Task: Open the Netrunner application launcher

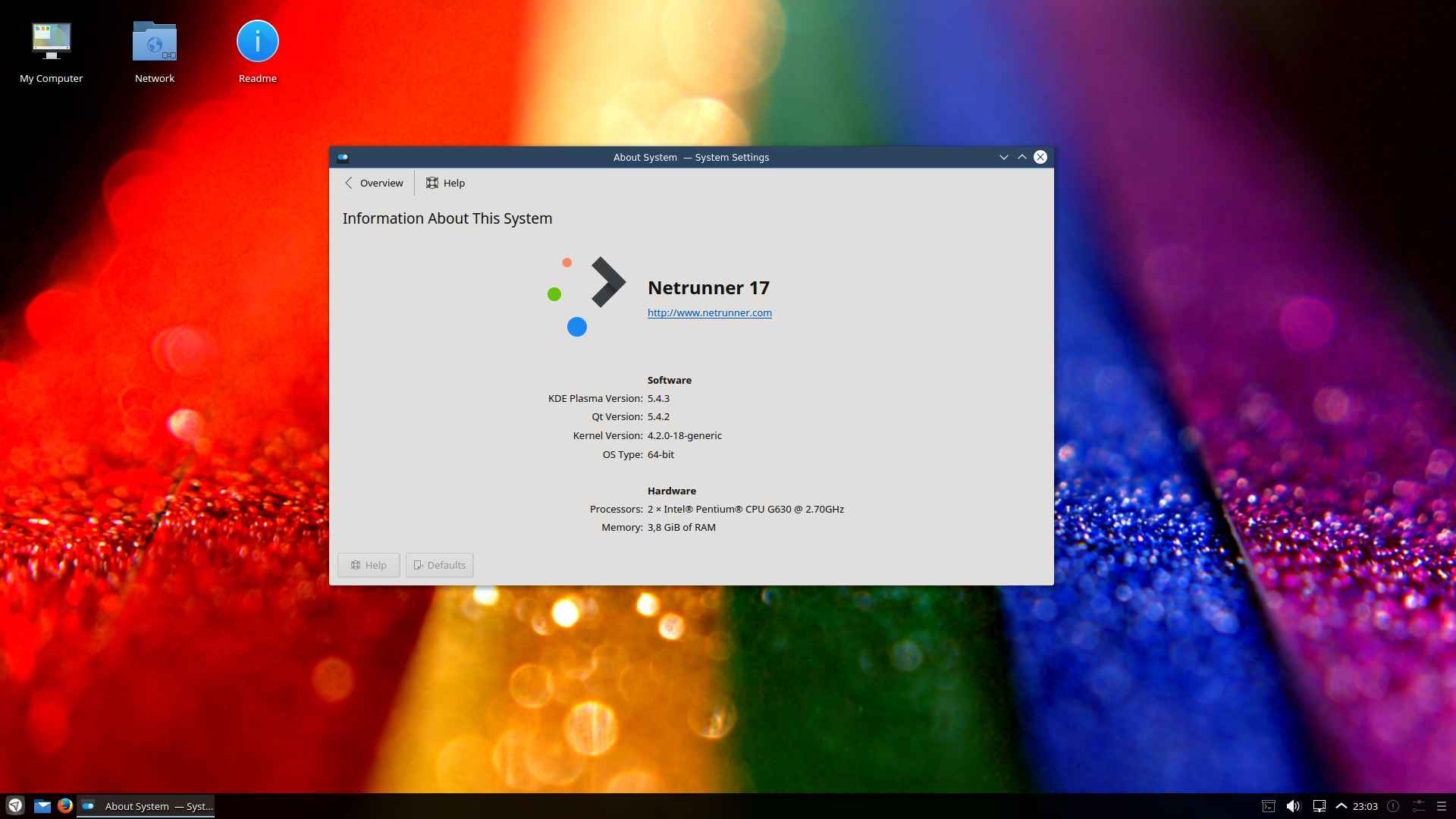Action: (14, 805)
